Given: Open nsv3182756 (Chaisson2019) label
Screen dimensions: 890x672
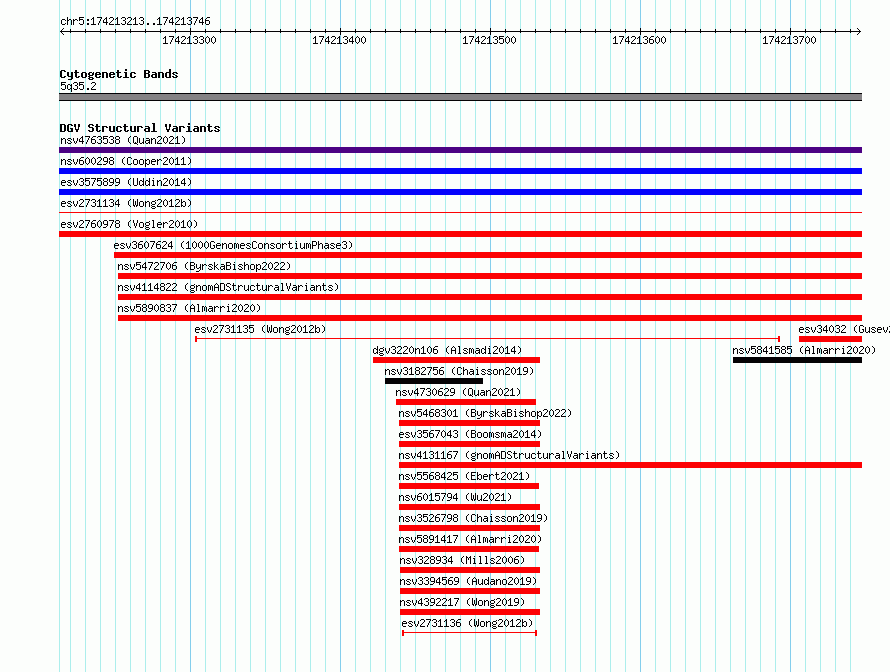Looking at the screenshot, I should coord(459,371).
